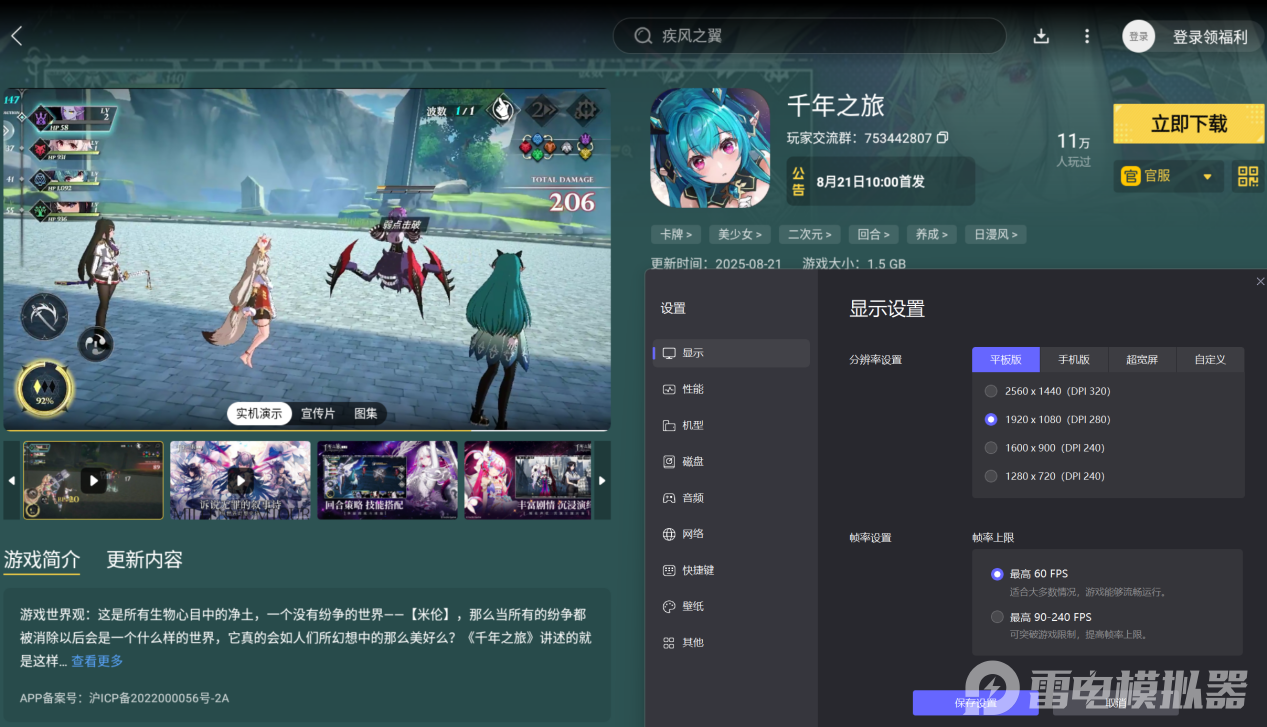This screenshot has width=1267, height=727.
Task: Open 磁盘 disk settings section
Action: 731,461
